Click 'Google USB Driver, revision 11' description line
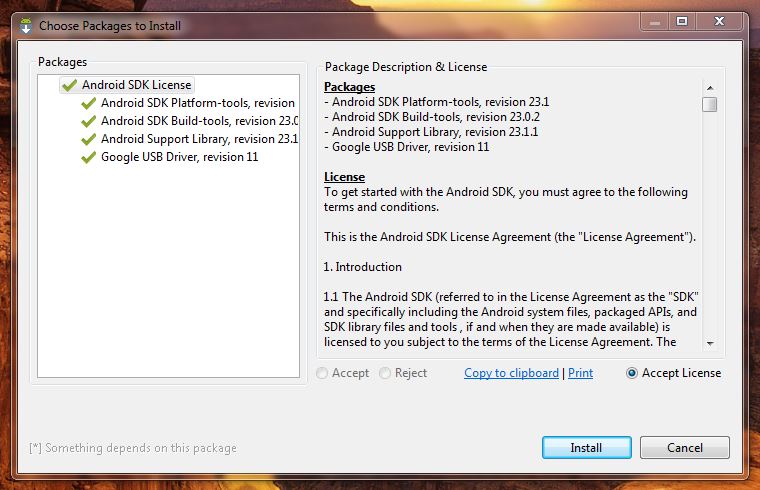This screenshot has height=490, width=760. click(x=407, y=147)
